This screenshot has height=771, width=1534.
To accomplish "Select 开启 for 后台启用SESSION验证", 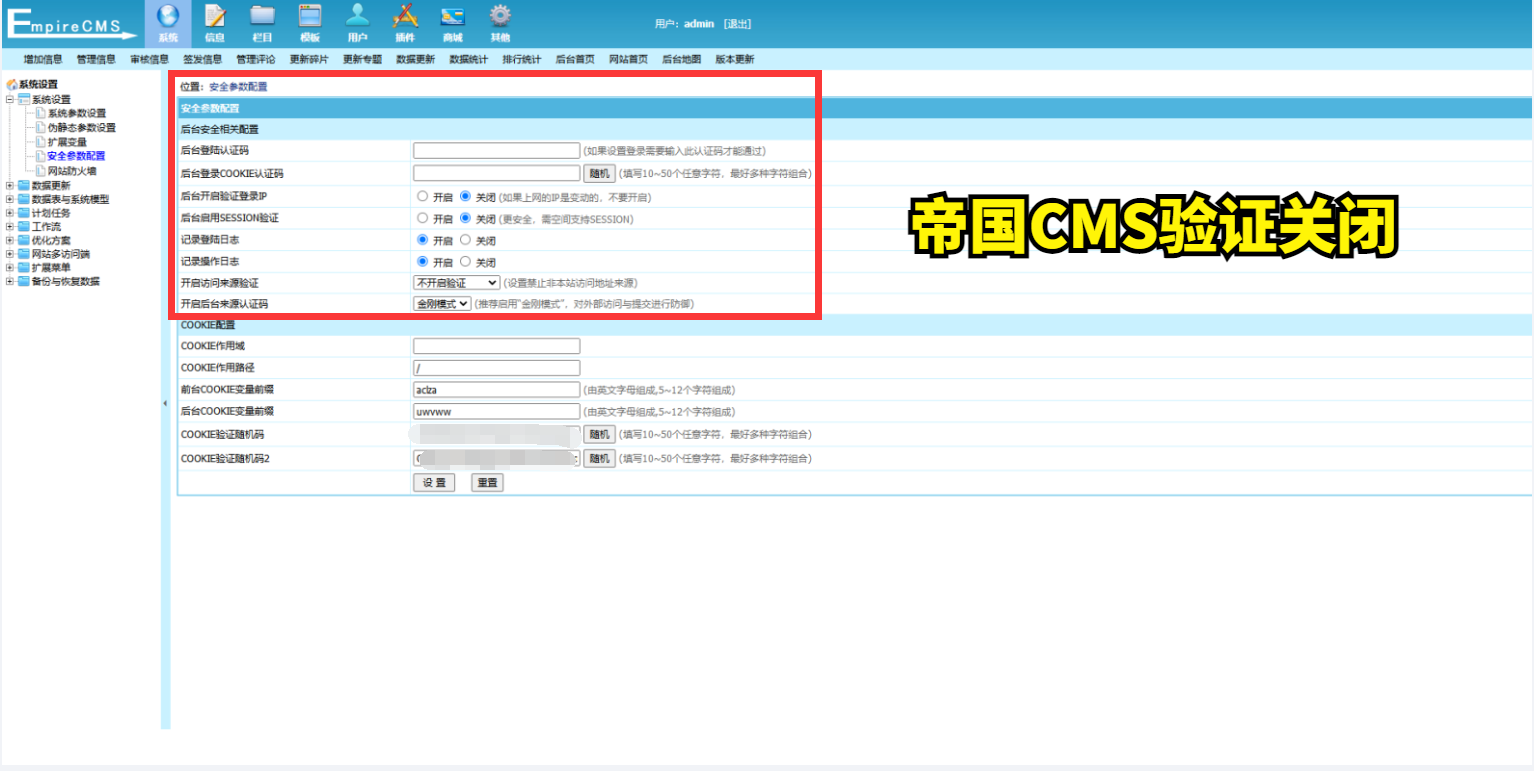I will click(x=423, y=218).
